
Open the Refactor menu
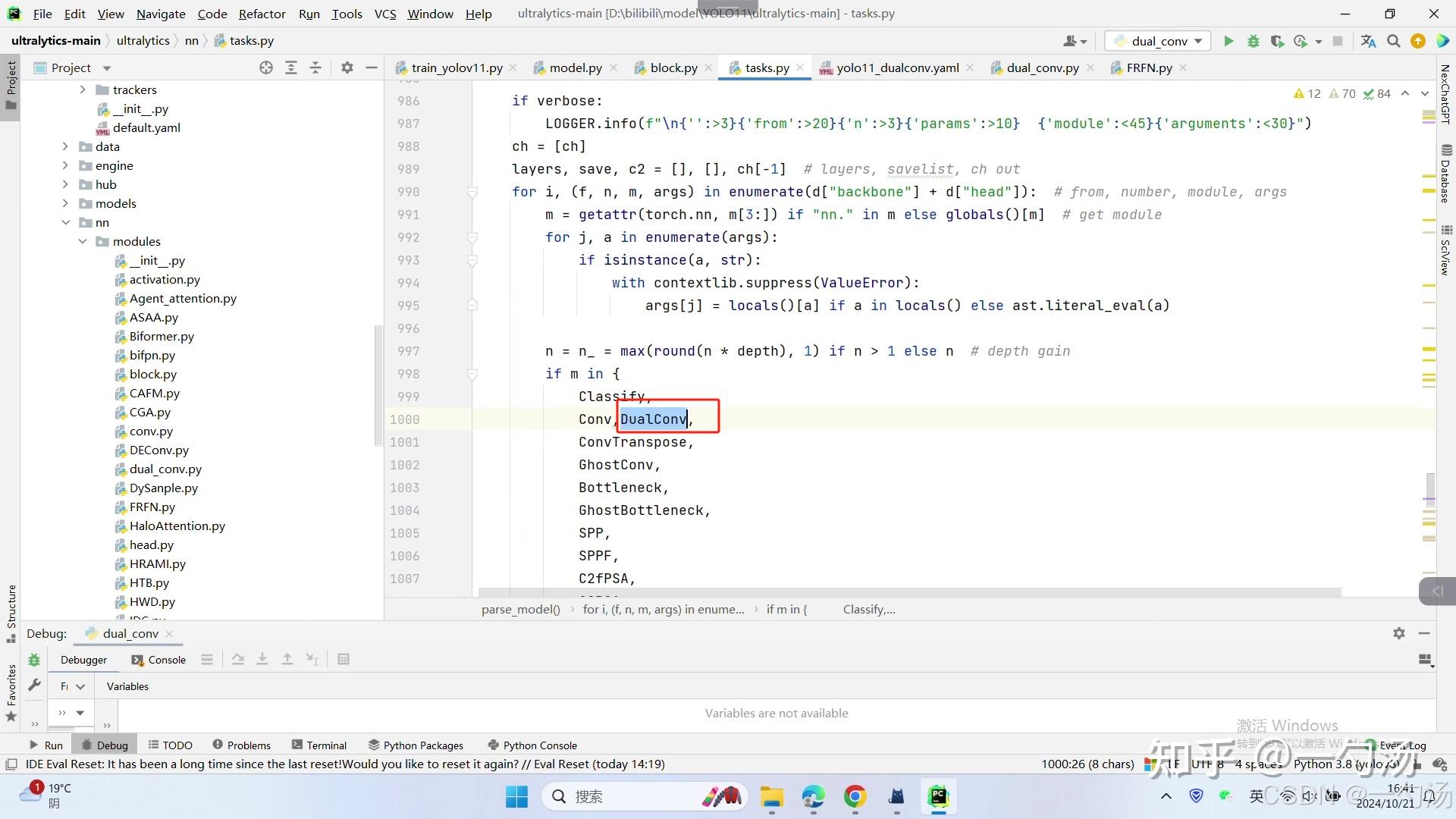[x=262, y=14]
